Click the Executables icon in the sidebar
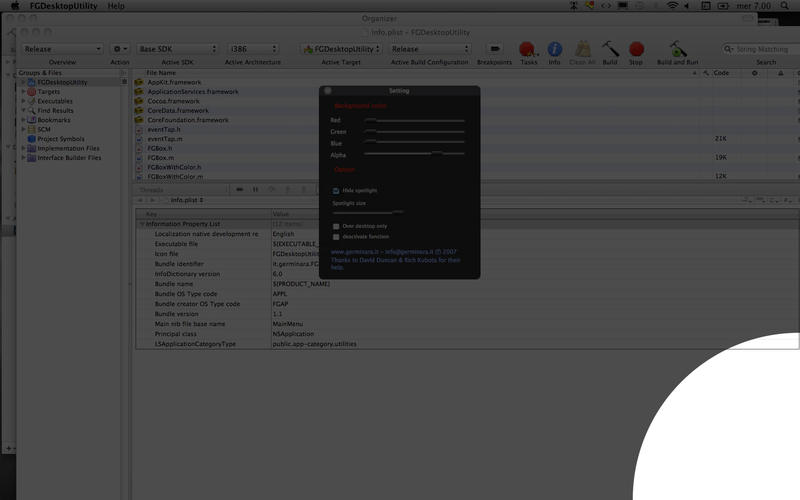 click(x=32, y=101)
